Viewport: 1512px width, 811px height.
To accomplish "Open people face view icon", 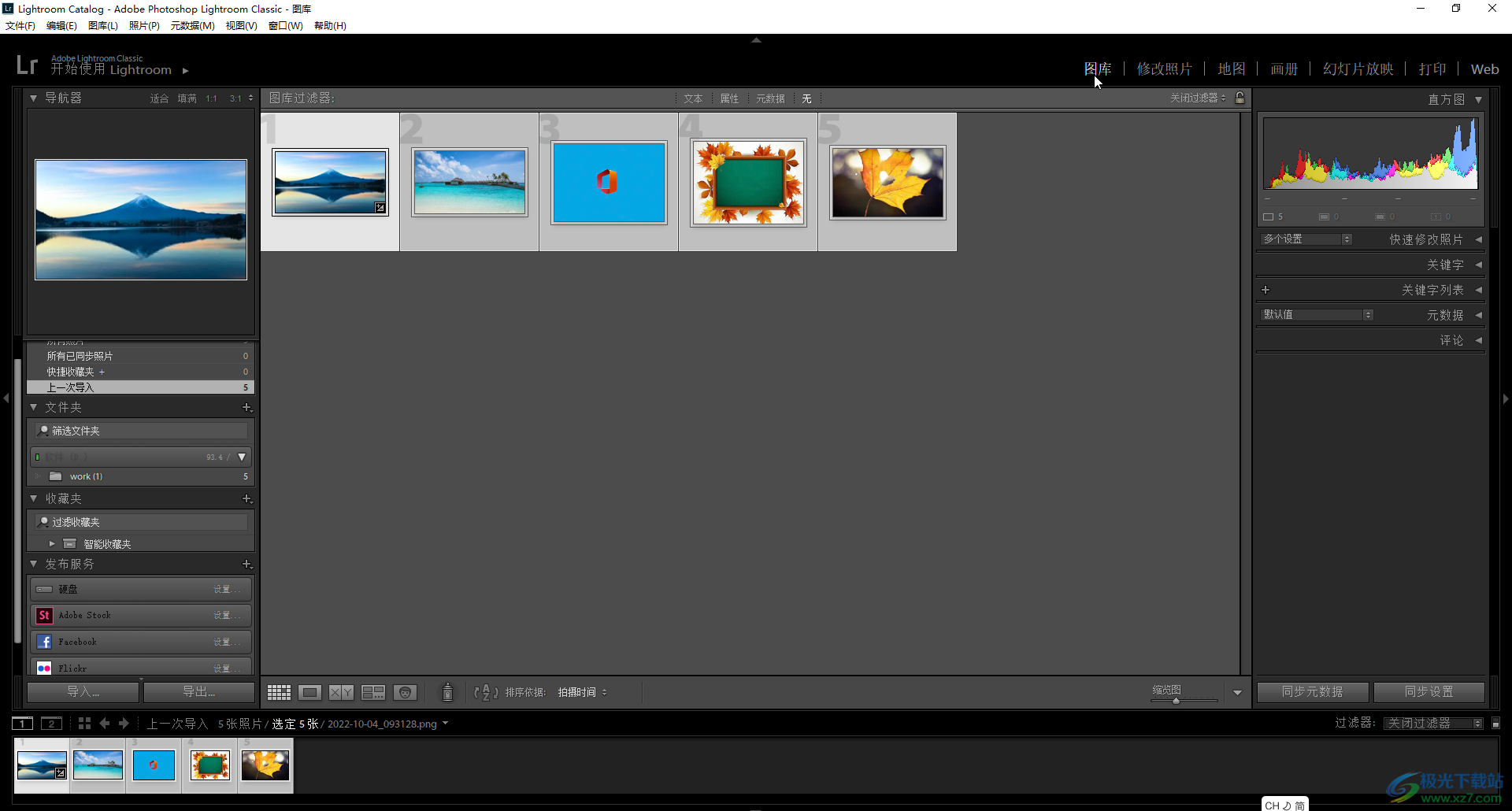I will [x=405, y=692].
